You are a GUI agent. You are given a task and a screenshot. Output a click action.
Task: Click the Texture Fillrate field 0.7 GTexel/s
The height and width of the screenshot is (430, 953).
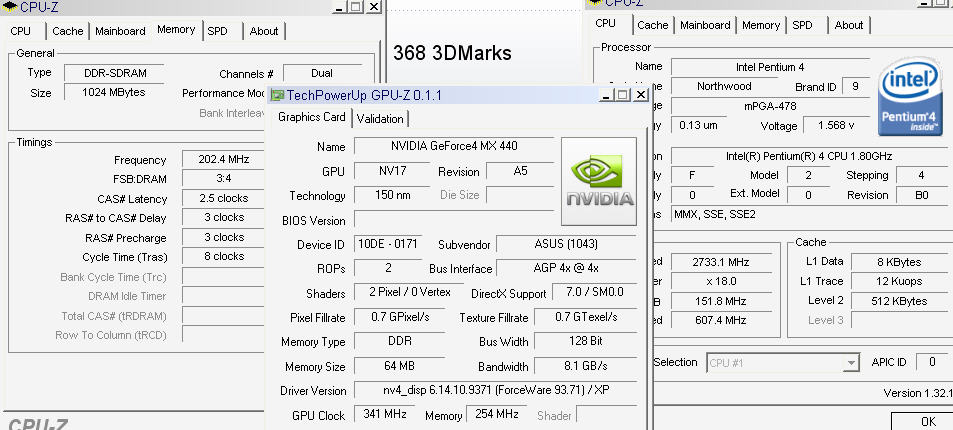[x=586, y=317]
